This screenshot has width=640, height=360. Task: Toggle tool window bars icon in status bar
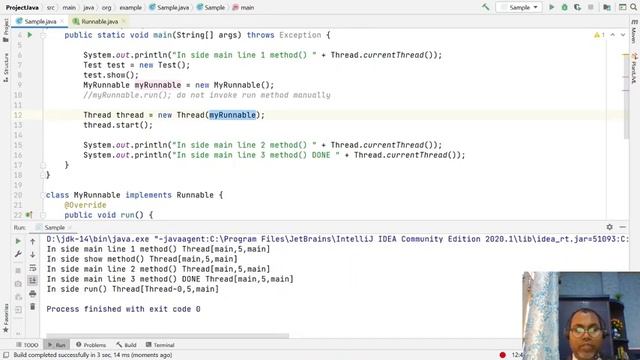(6, 355)
